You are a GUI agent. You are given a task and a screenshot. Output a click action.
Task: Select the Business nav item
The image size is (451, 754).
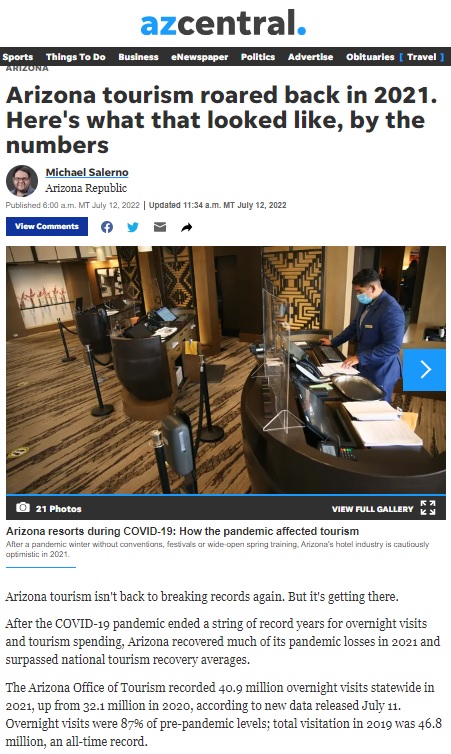138,57
